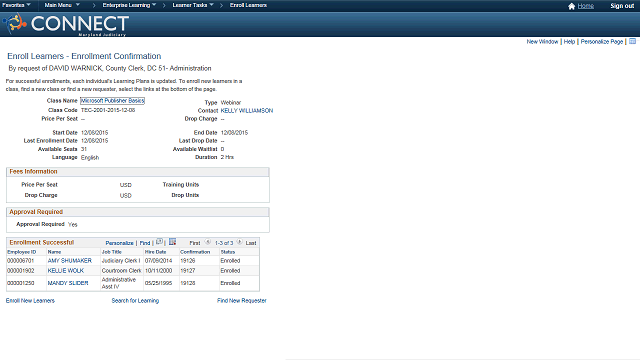
Task: Open the page customization icon beside Personalize Page
Action: [632, 41]
